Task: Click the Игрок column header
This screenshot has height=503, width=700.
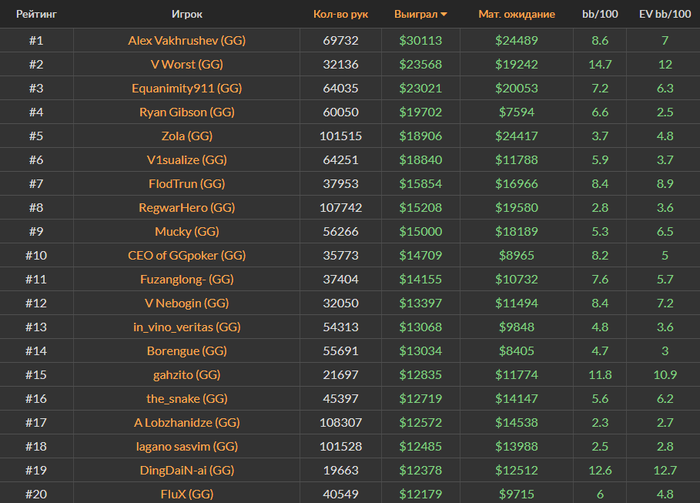Action: (187, 14)
